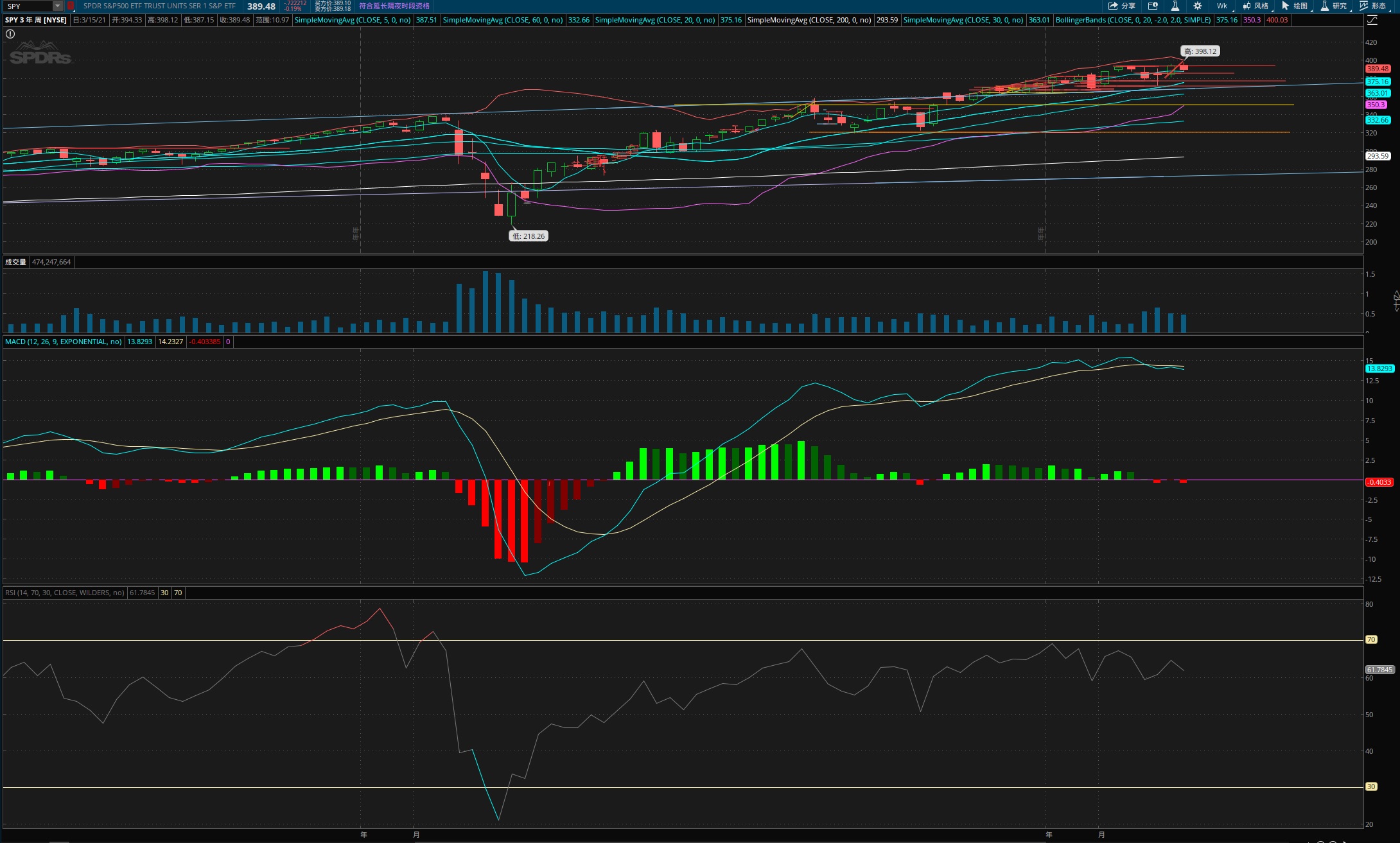
Task: Click the bid price 买方价:389.10 text
Action: pyautogui.click(x=333, y=3)
